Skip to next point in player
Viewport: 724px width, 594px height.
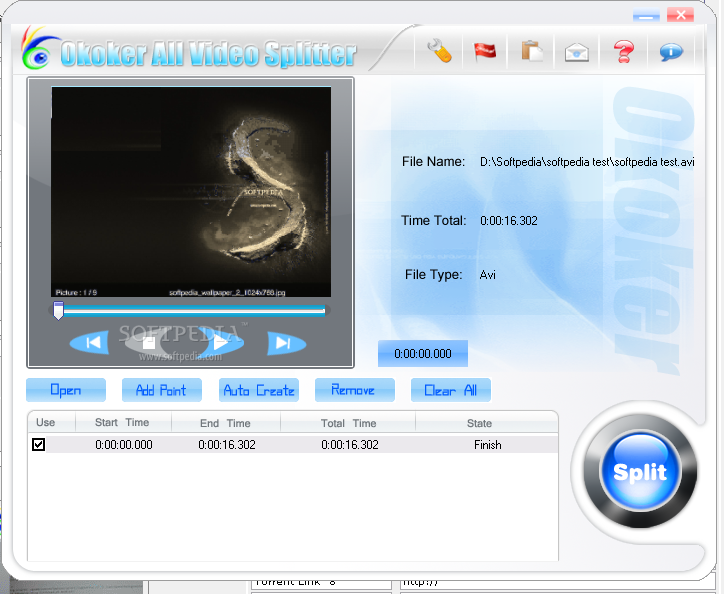(286, 343)
